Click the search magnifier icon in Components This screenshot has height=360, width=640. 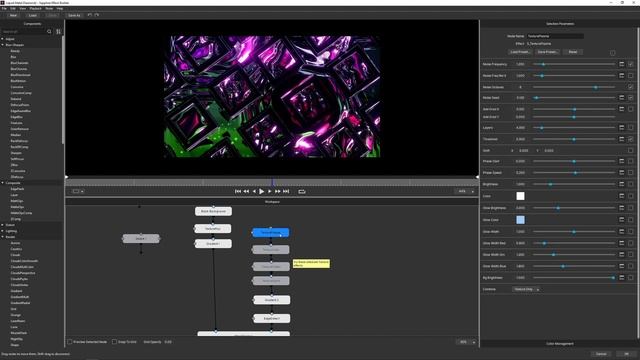[x=49, y=31]
